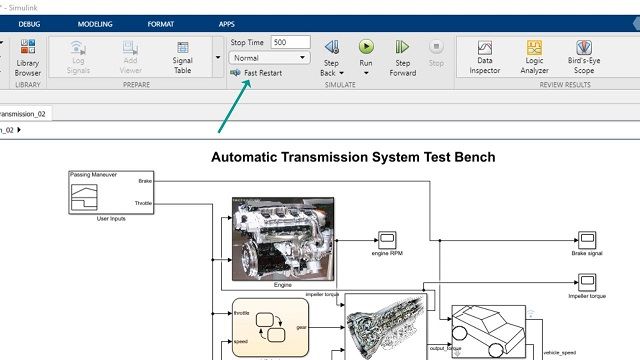Select the Engine block image
This screenshot has width=640, height=360.
[283, 239]
